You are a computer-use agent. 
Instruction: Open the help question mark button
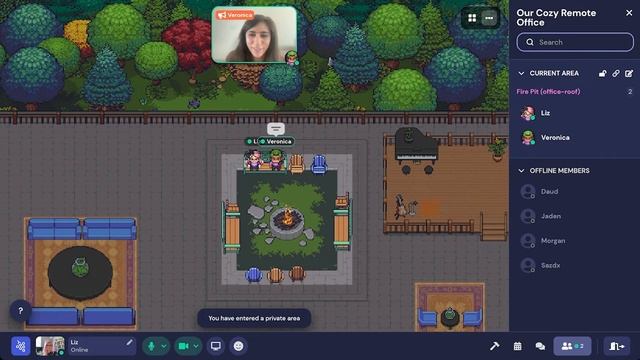[20, 311]
